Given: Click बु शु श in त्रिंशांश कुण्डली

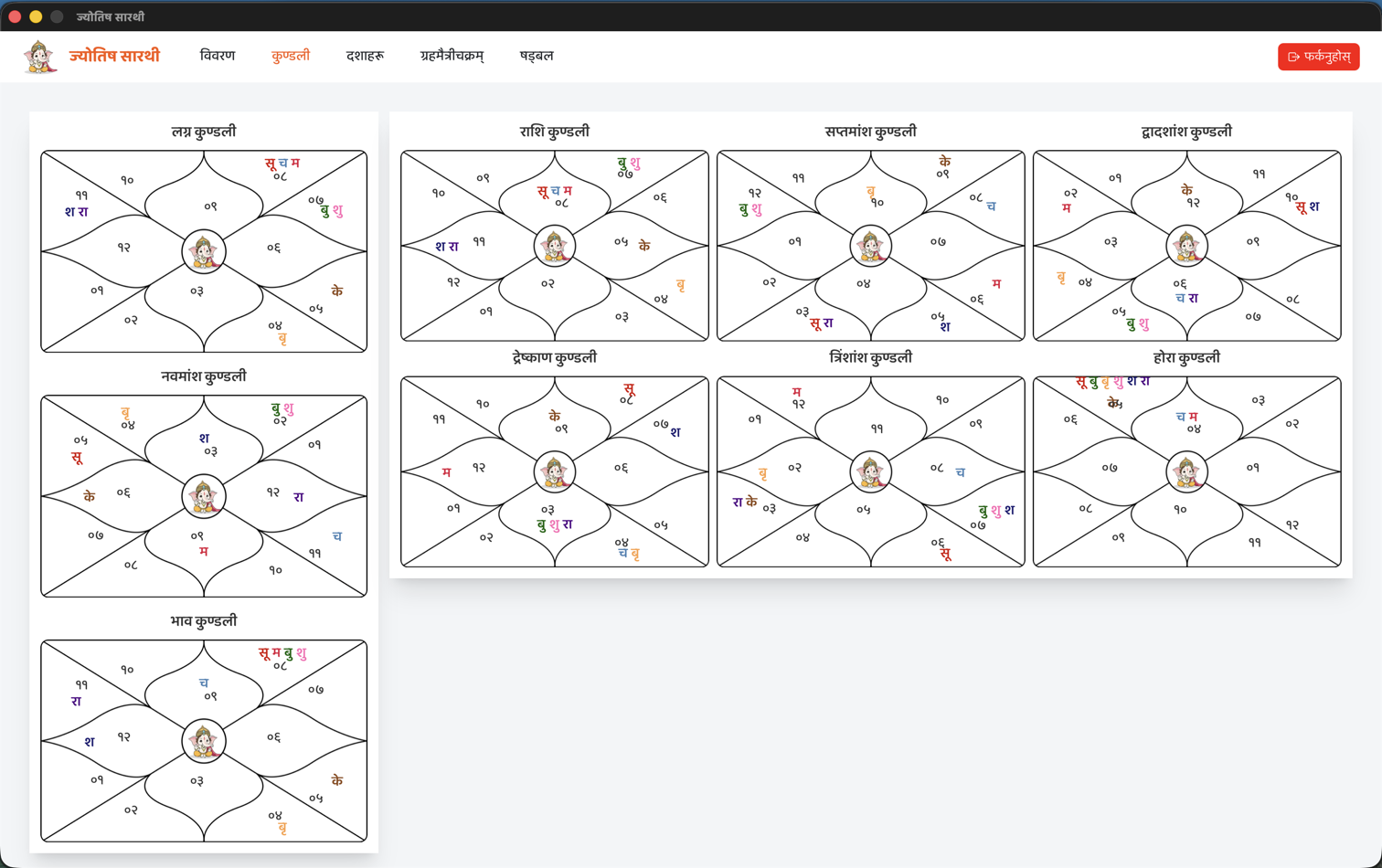Looking at the screenshot, I should [996, 511].
